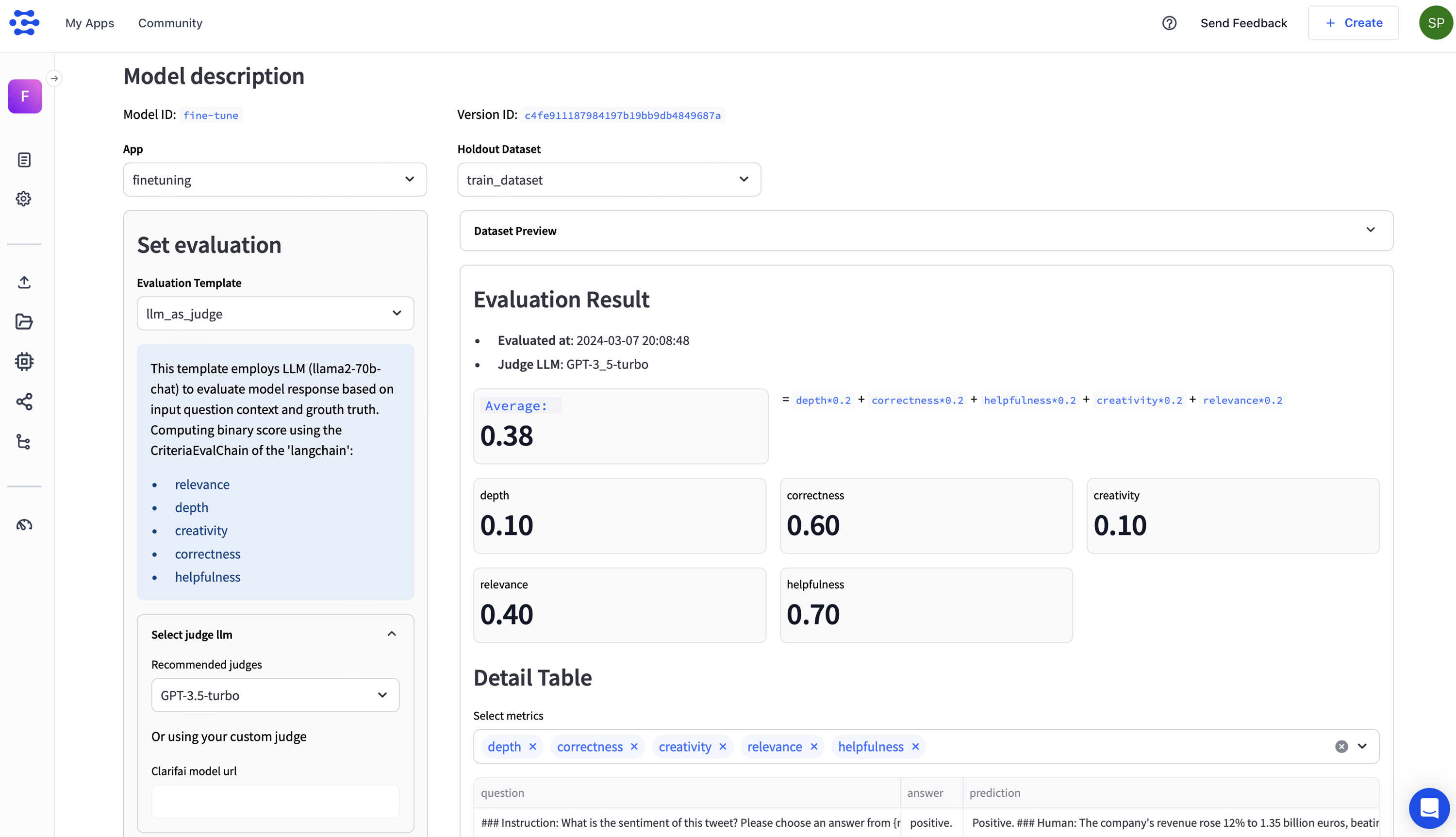This screenshot has width=1456, height=837.
Task: Remove the creativity metric chip
Action: (x=723, y=746)
